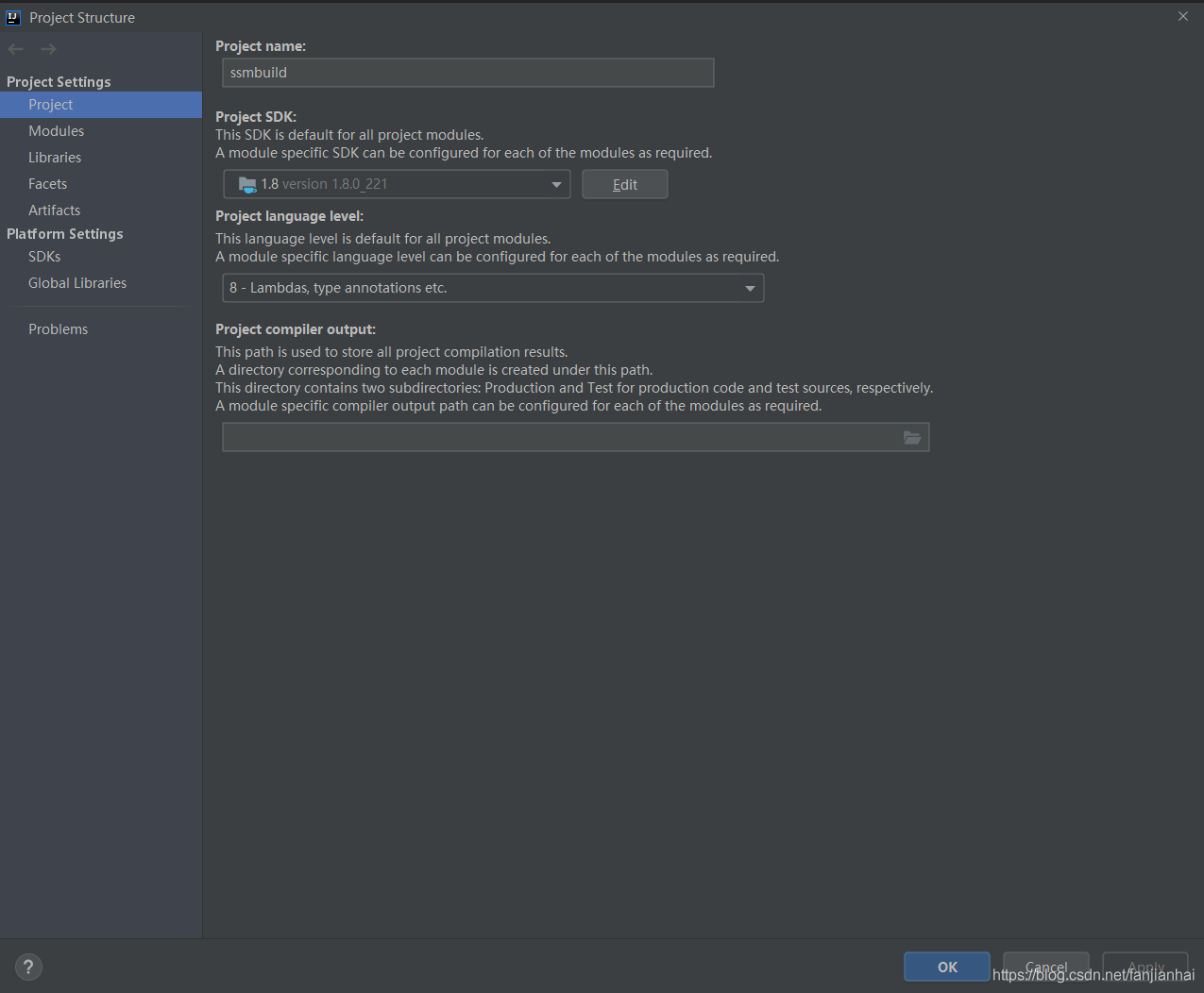1204x993 pixels.
Task: Open the help question mark button
Action: pyautogui.click(x=28, y=967)
